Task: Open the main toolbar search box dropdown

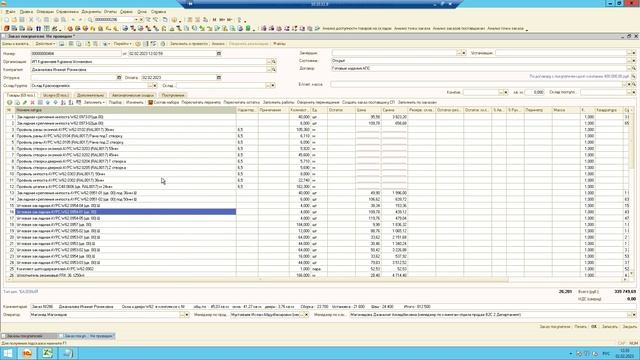Action: pos(136,20)
